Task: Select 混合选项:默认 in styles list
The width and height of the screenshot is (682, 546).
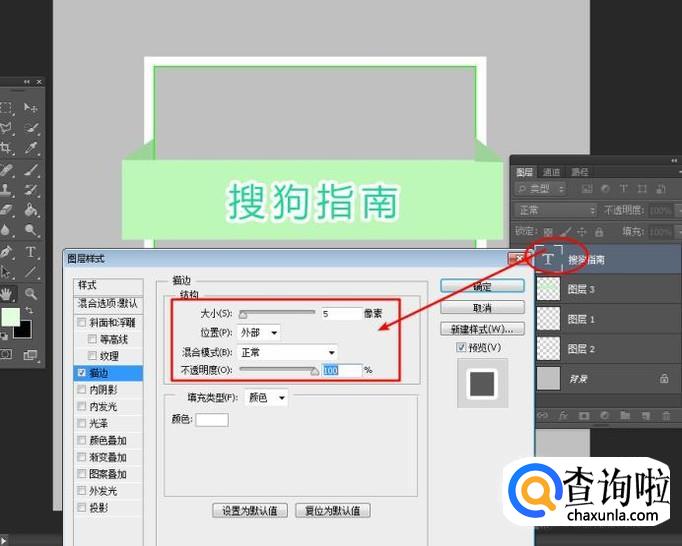Action: pos(108,303)
